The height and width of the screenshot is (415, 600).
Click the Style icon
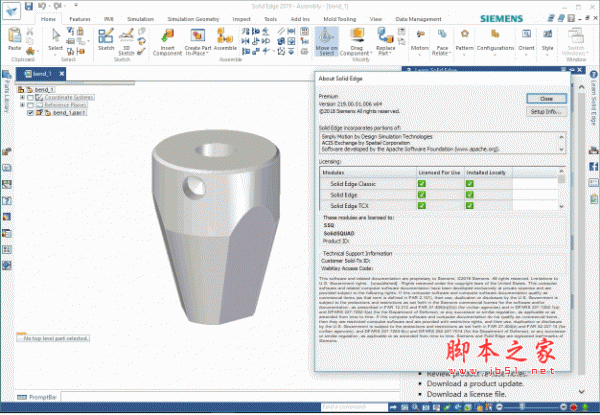click(x=548, y=34)
